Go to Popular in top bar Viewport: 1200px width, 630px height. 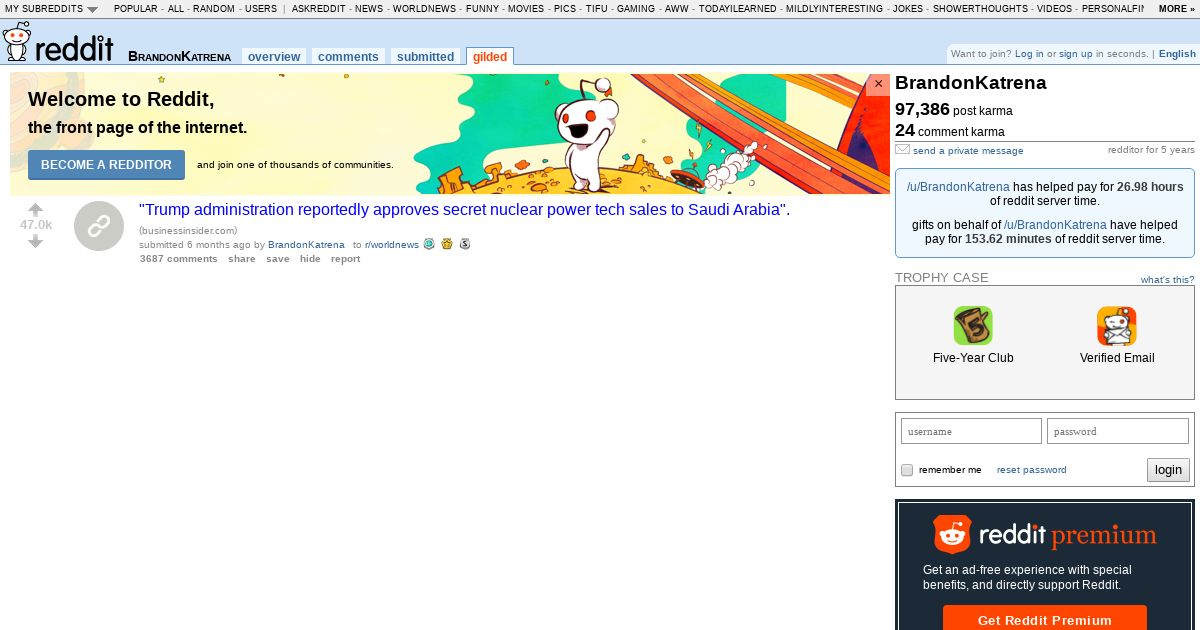click(136, 8)
